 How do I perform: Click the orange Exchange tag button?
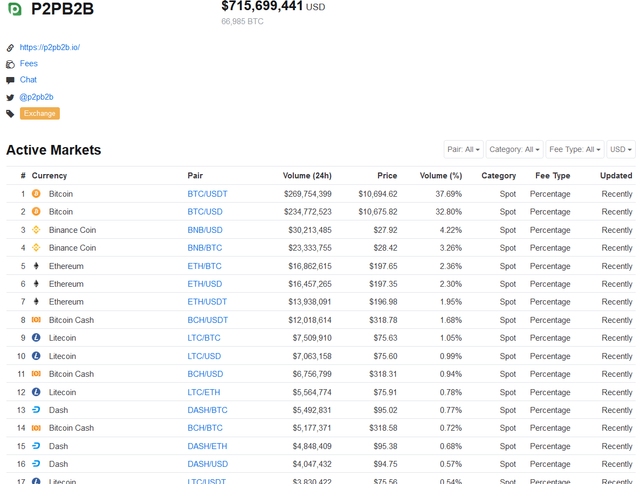[x=40, y=113]
